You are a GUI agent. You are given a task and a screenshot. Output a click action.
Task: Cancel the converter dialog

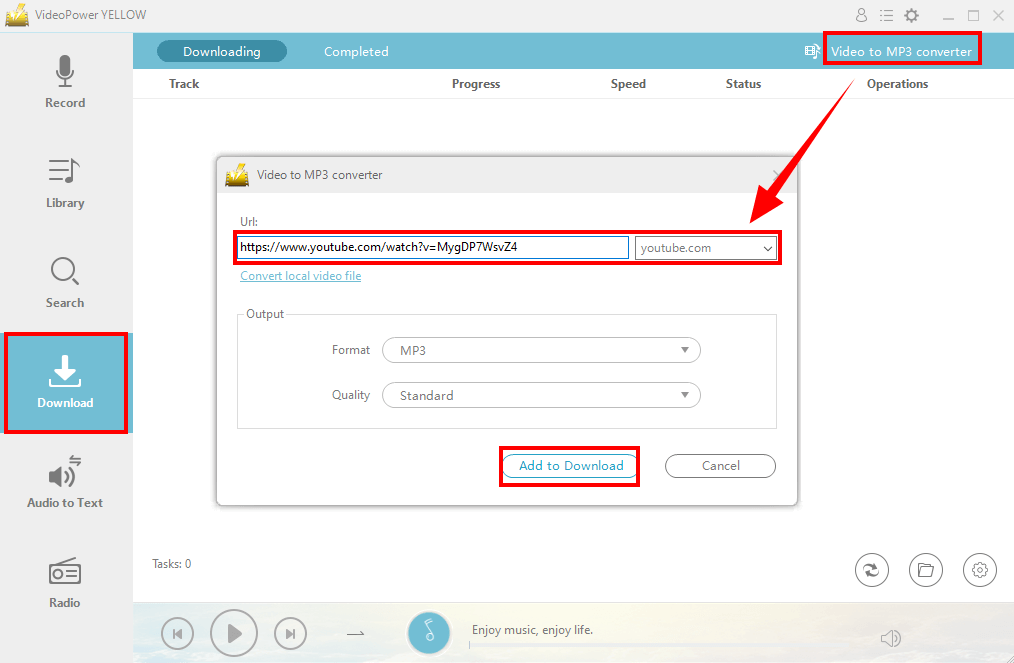pyautogui.click(x=720, y=466)
